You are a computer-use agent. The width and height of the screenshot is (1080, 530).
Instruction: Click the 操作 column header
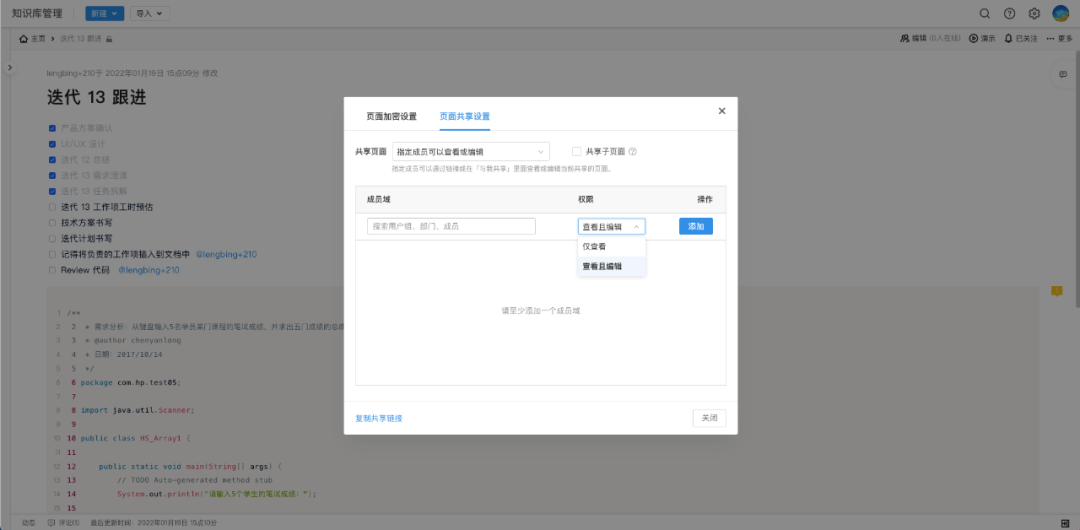705,199
